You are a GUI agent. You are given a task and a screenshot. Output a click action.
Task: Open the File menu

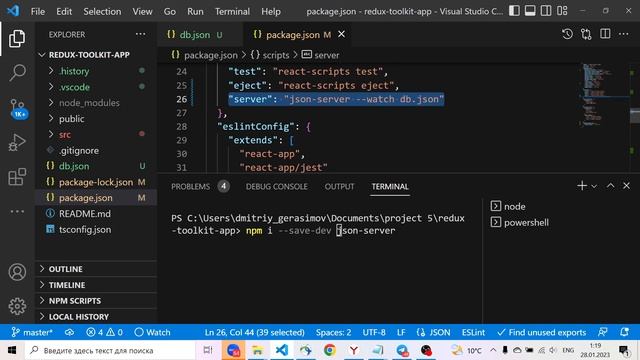click(x=38, y=11)
